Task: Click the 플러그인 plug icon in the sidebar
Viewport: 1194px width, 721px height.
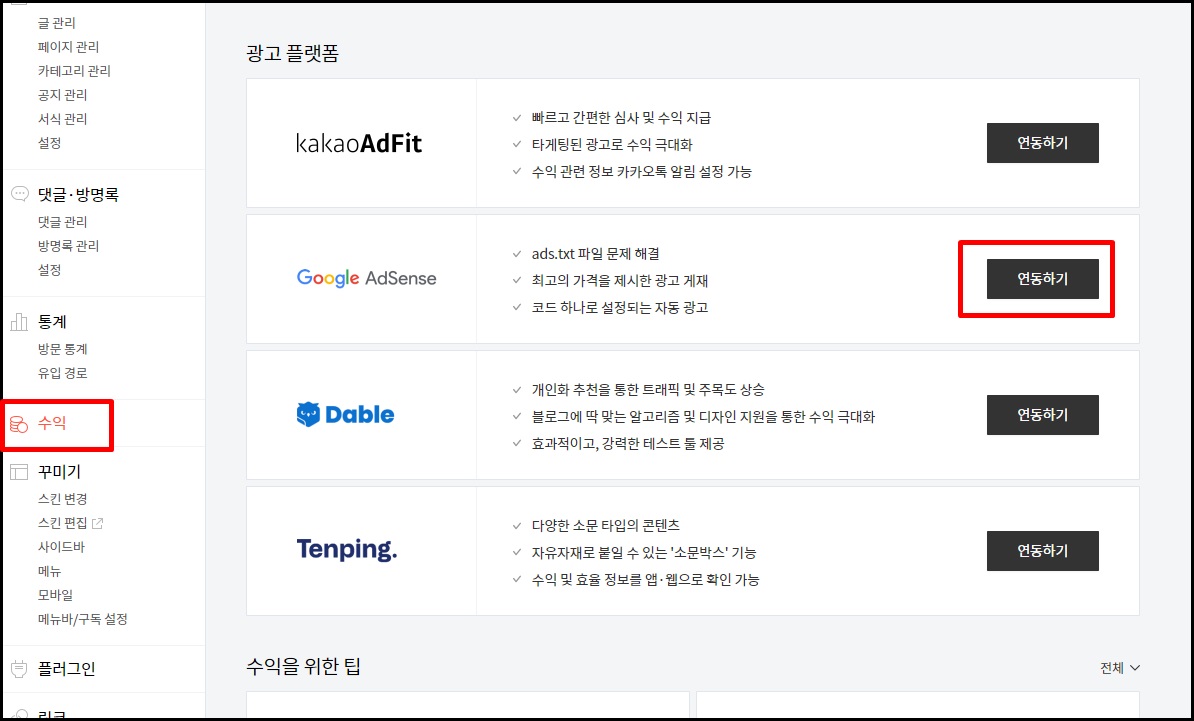Action: click(x=17, y=668)
